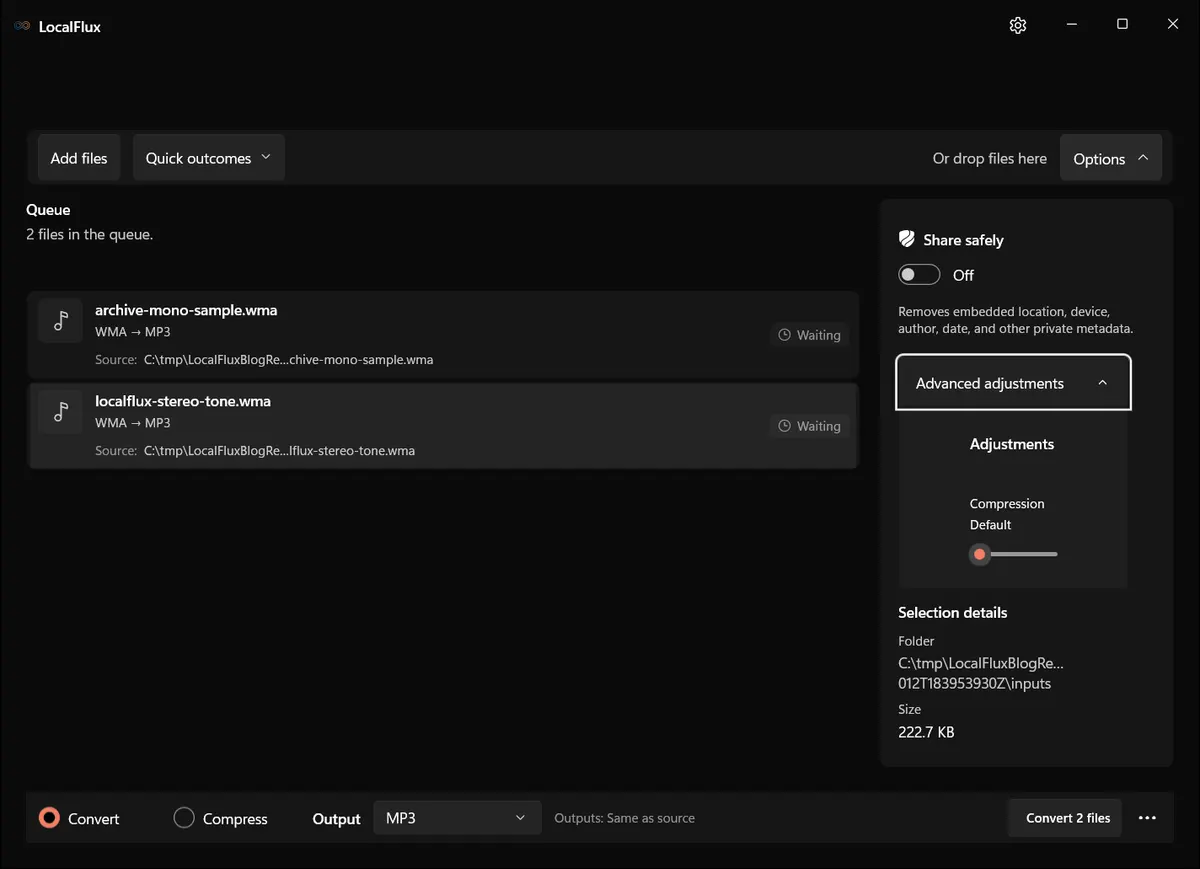This screenshot has width=1200, height=869.
Task: Collapse the Options panel
Action: pyautogui.click(x=1111, y=158)
